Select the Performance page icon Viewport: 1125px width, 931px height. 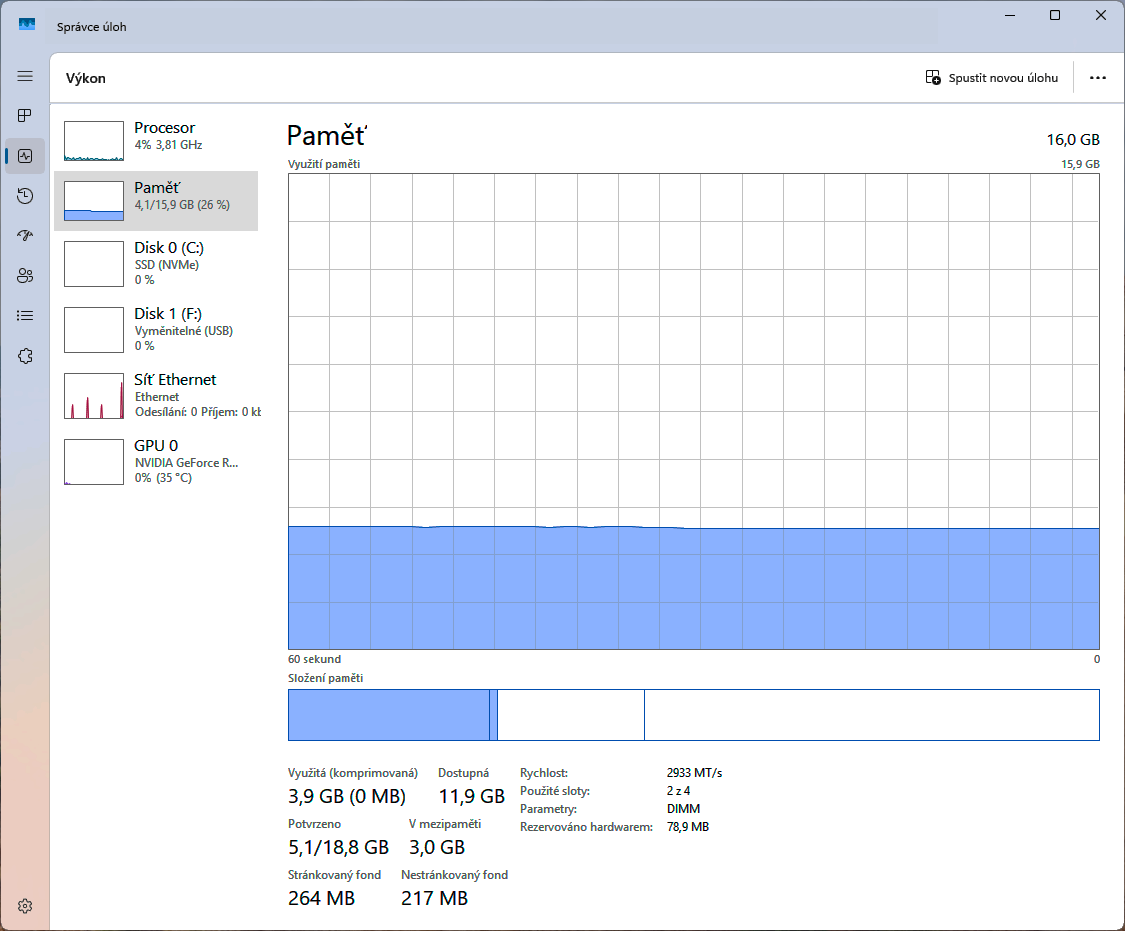[x=25, y=156]
